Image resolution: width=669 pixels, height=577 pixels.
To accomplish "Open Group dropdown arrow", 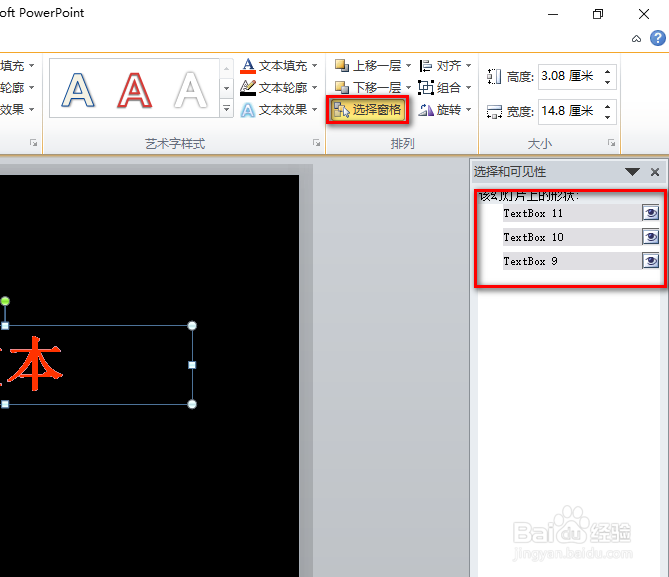I will tap(468, 87).
